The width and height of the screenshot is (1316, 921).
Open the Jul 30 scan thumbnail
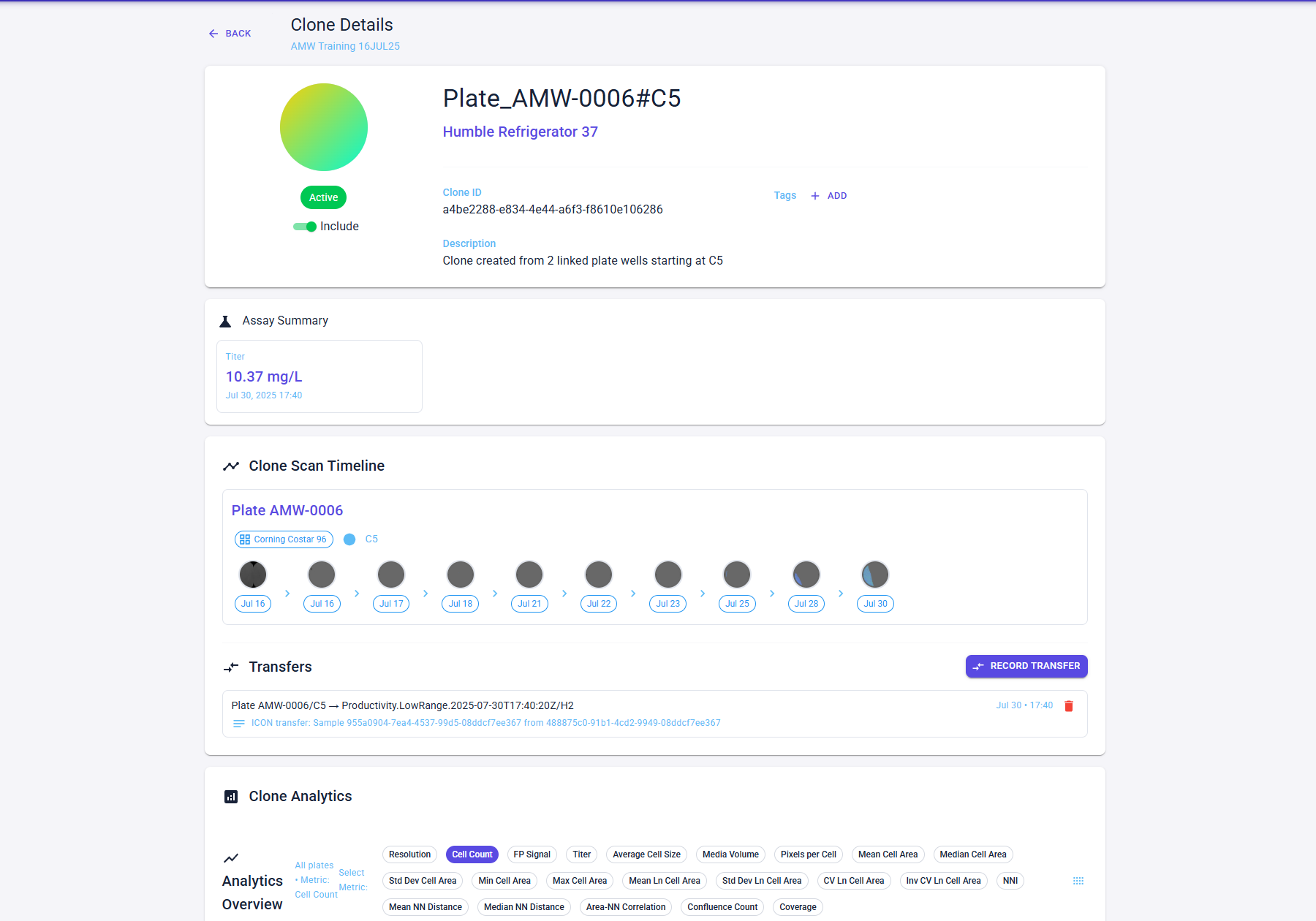(x=875, y=575)
